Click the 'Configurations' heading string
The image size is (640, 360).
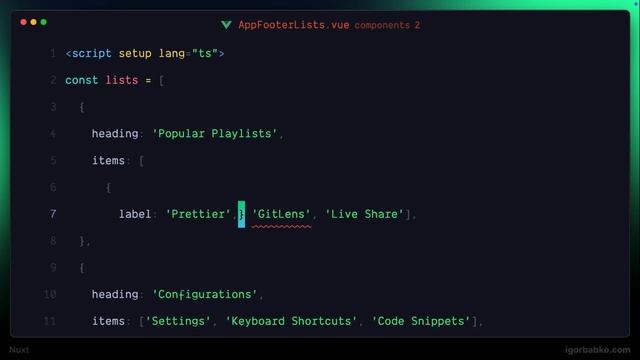pos(204,295)
